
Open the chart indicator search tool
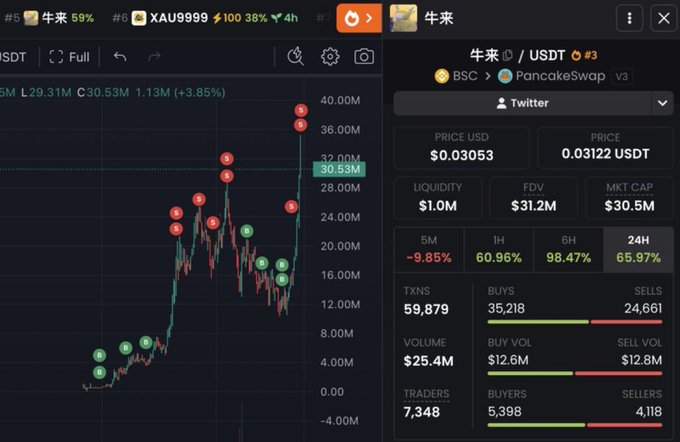(295, 56)
